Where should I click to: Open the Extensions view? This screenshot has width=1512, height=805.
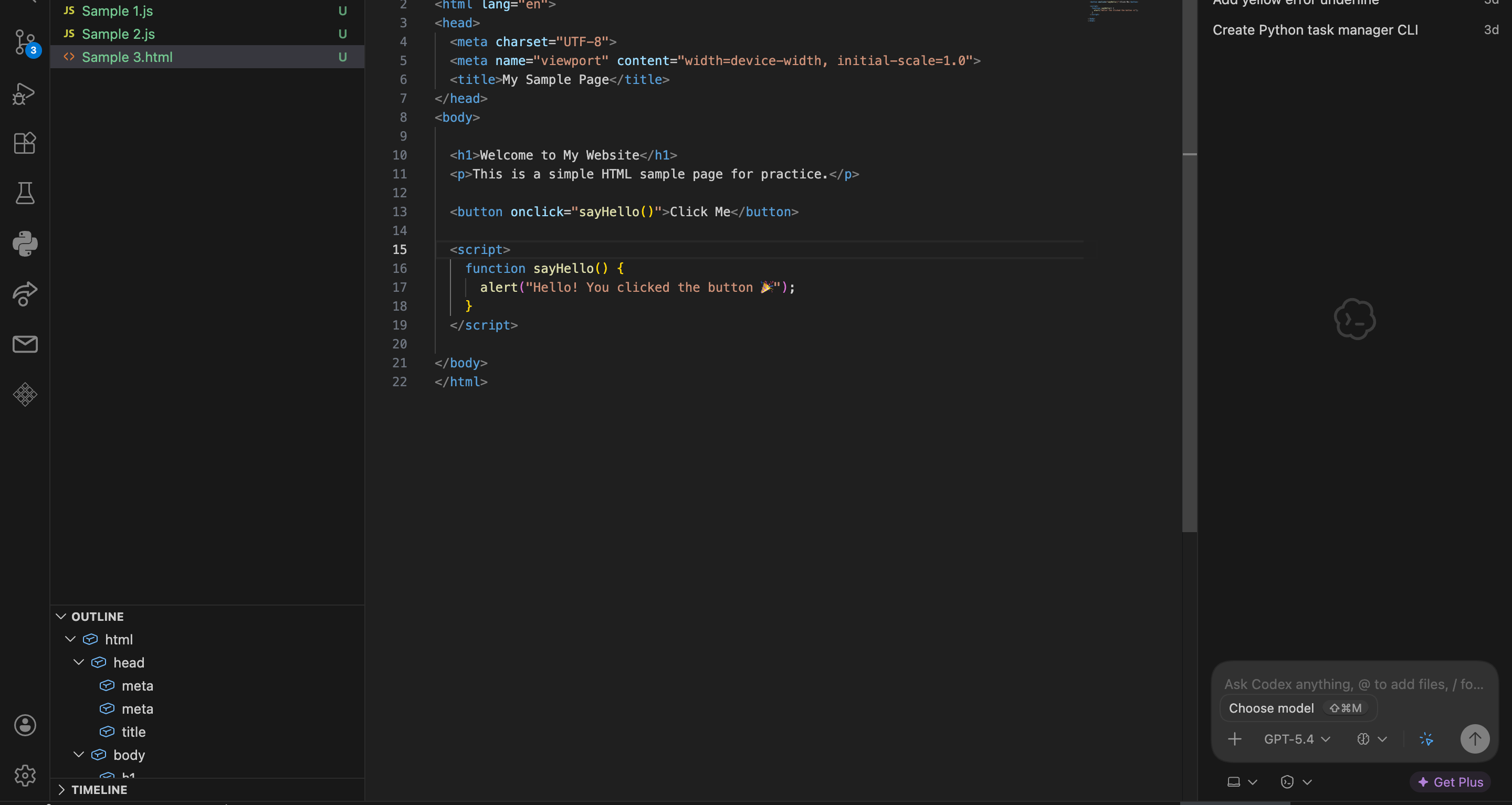25,143
